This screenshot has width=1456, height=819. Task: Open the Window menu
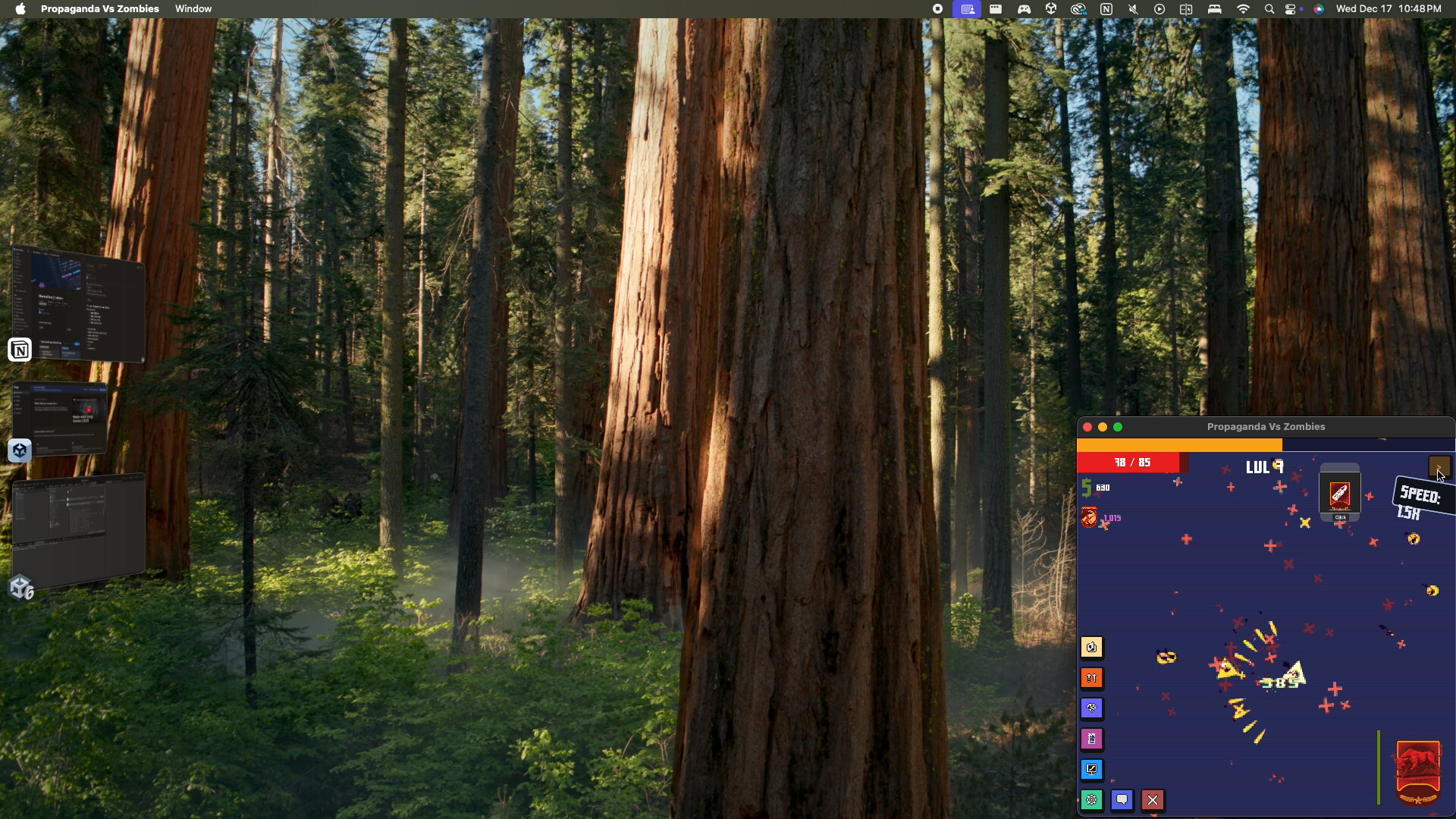(x=193, y=9)
